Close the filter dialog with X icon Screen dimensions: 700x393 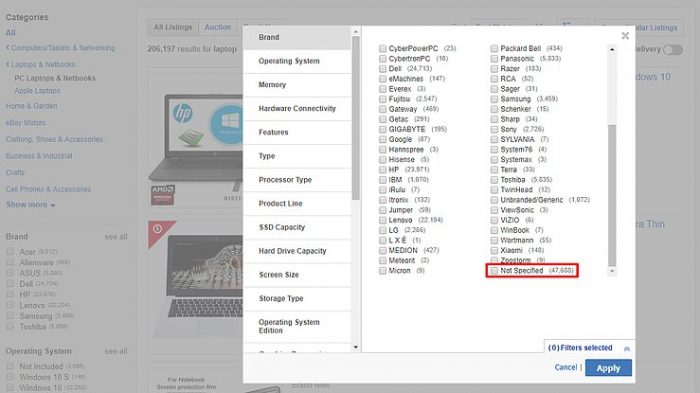[x=625, y=36]
